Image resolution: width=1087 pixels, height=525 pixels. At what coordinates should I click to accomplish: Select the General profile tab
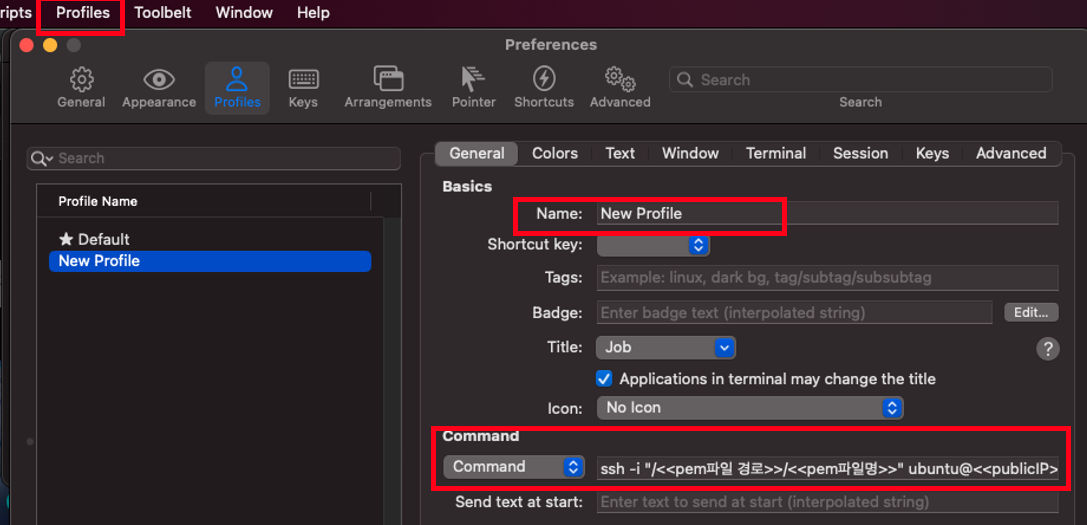(x=477, y=153)
